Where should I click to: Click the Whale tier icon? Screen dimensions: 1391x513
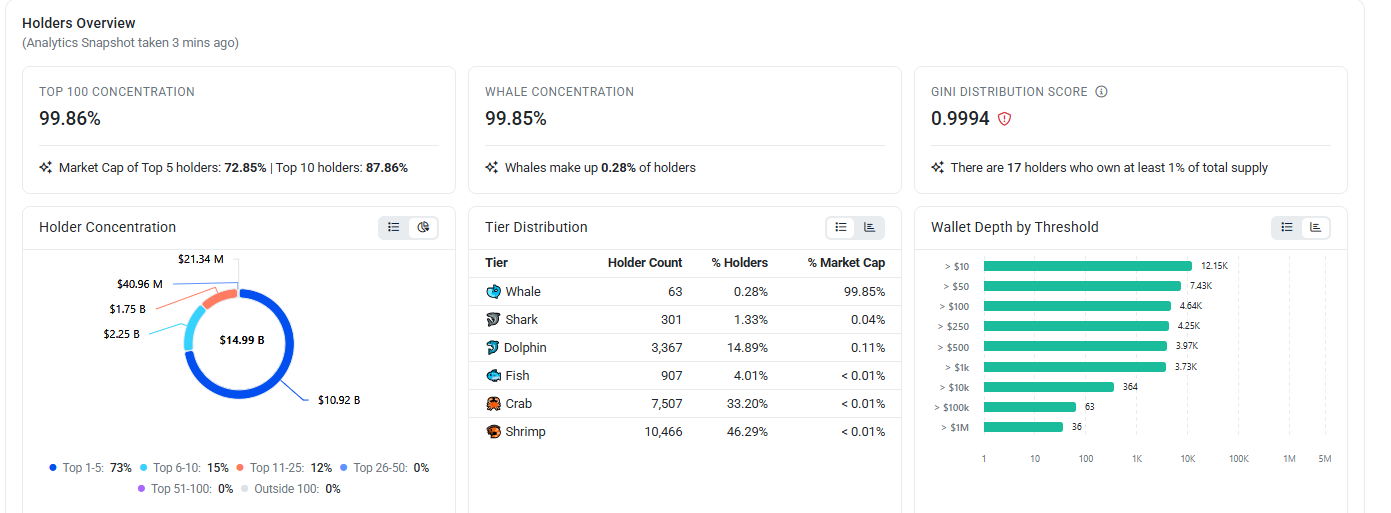coord(493,292)
